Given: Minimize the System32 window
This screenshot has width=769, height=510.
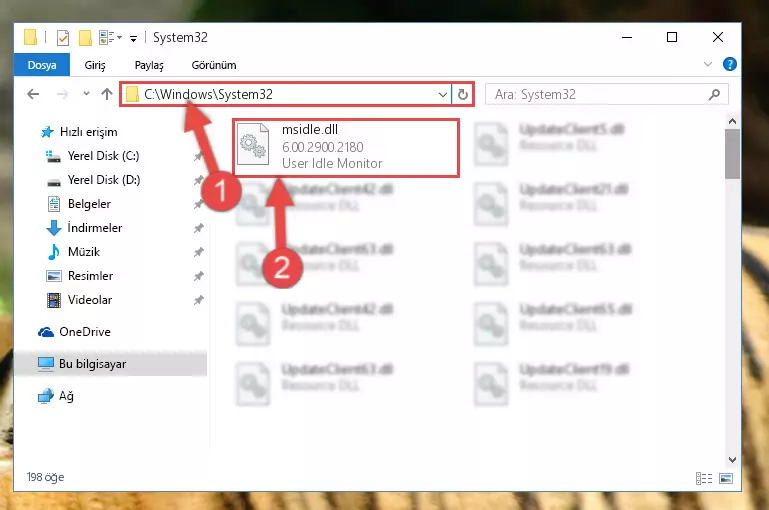Looking at the screenshot, I should tap(627, 37).
